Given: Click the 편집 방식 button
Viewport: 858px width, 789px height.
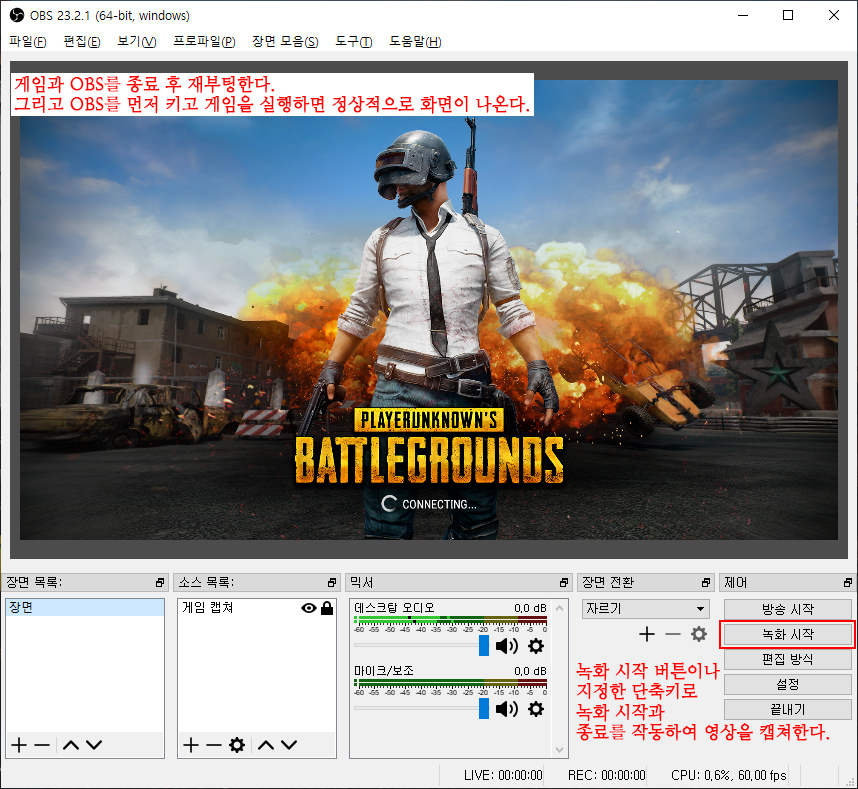Looking at the screenshot, I should tap(787, 659).
